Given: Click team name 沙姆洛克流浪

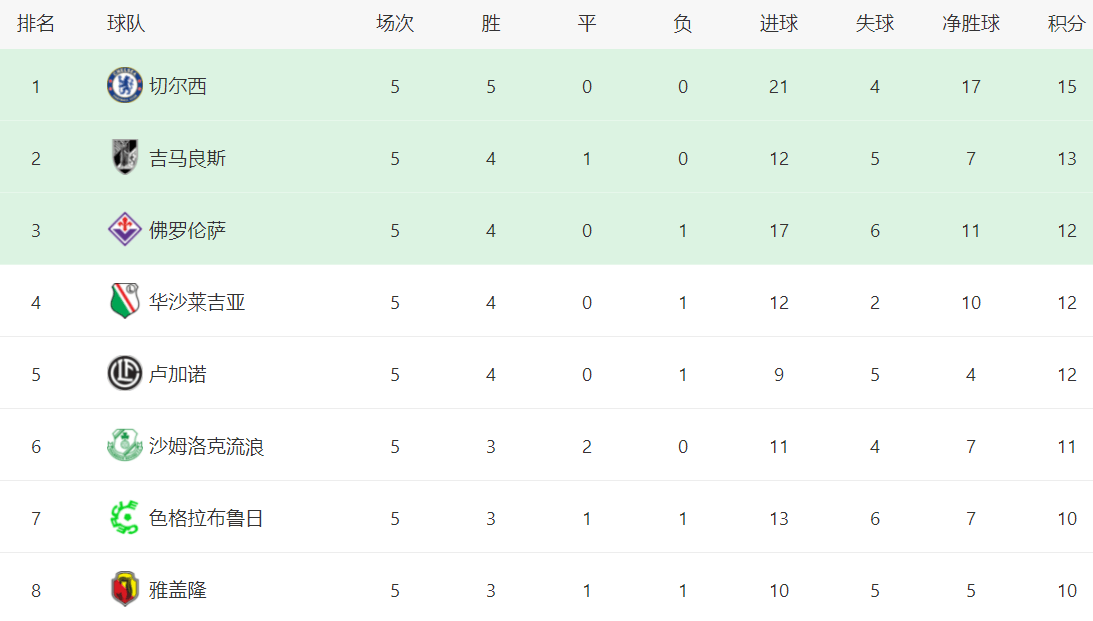Looking at the screenshot, I should coord(206,446).
